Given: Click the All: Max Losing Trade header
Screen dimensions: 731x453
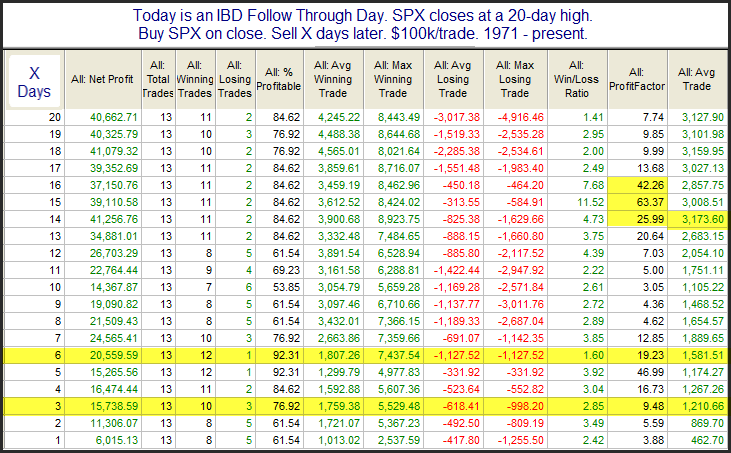Looking at the screenshot, I should pyautogui.click(x=515, y=80).
